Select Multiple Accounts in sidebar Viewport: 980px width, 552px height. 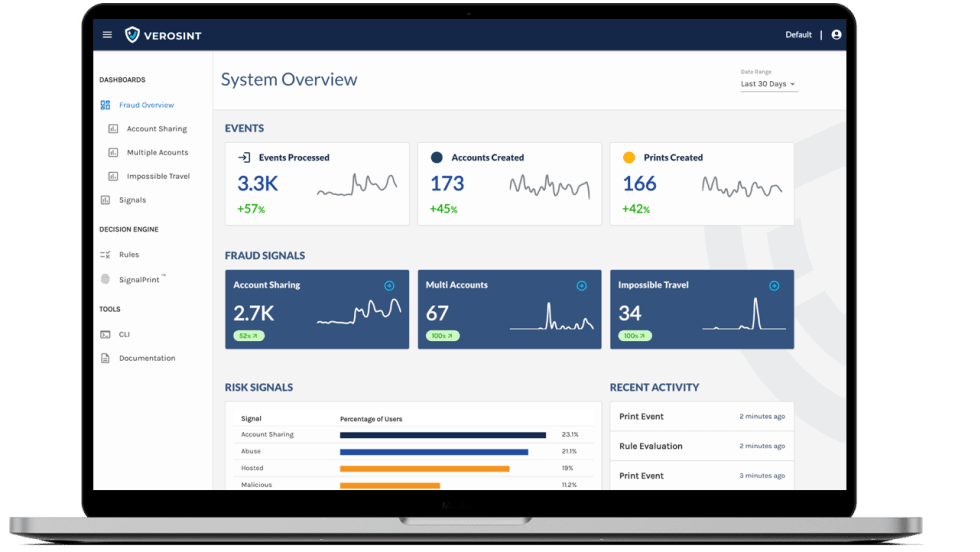pos(157,153)
